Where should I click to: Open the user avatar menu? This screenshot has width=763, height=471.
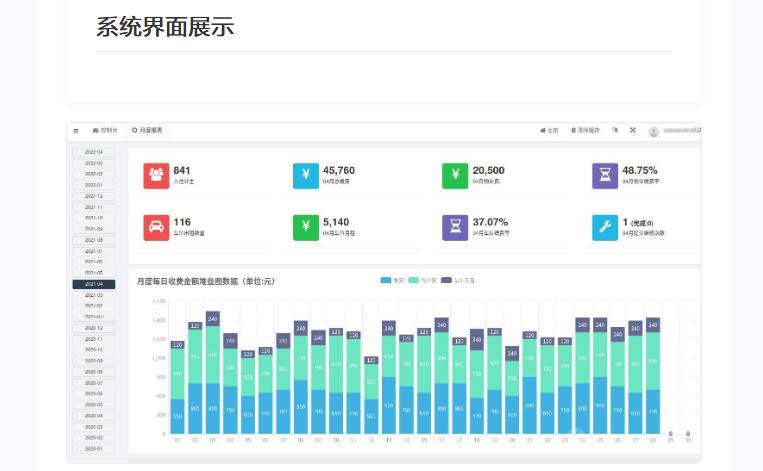click(654, 131)
